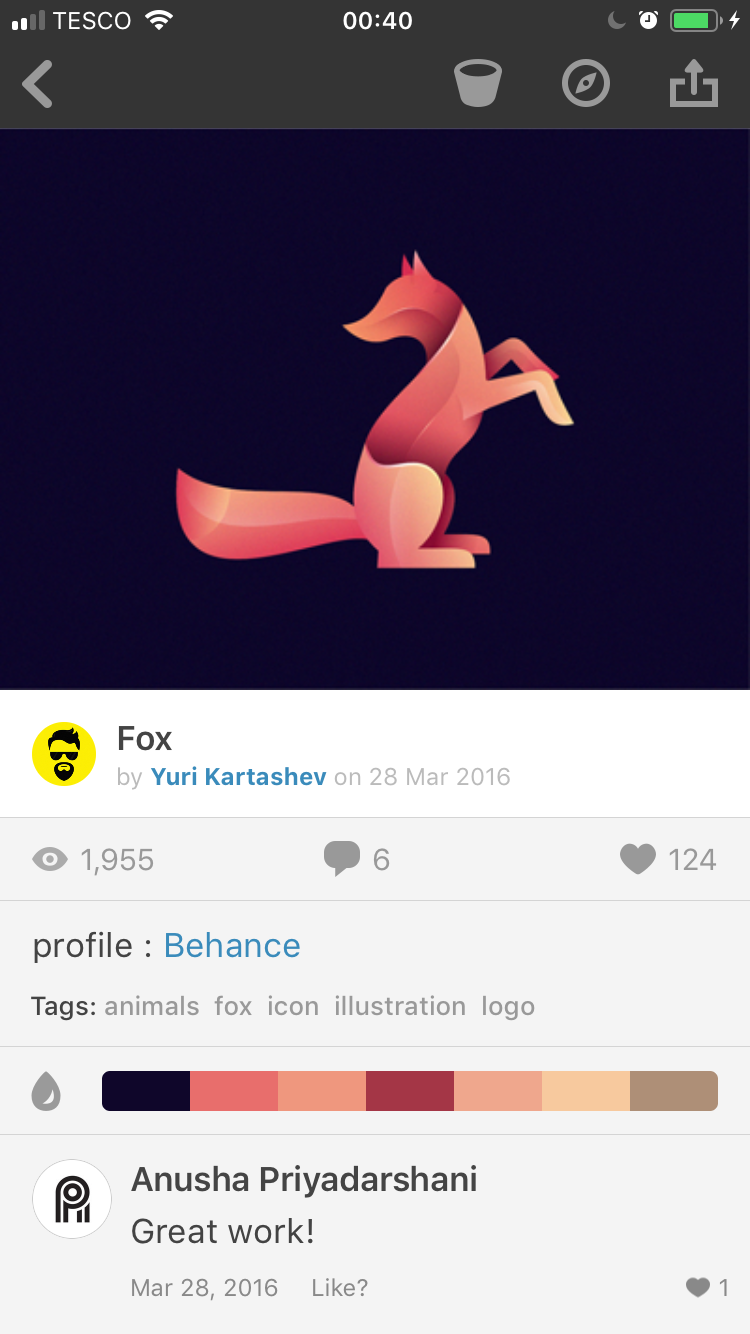Tap the share icon
750x1334 pixels.
click(694, 84)
